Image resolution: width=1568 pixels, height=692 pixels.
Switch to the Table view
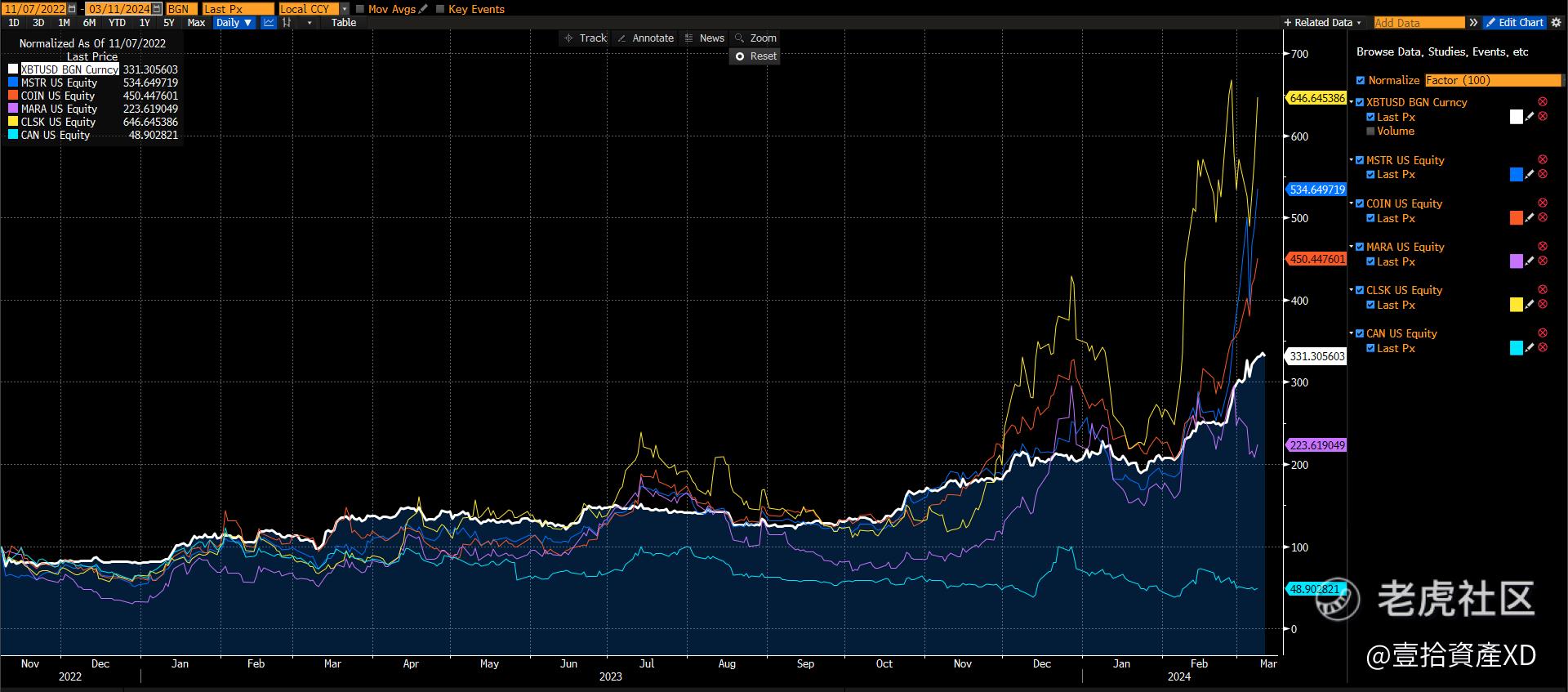(344, 23)
